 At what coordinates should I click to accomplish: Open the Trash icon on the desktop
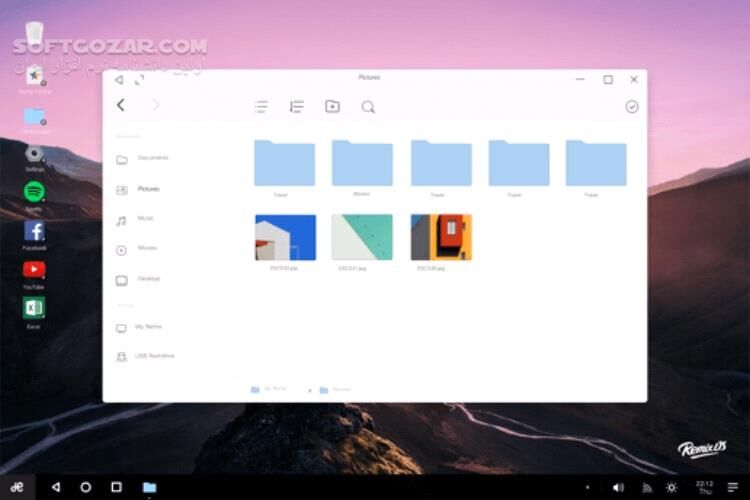coord(34,33)
